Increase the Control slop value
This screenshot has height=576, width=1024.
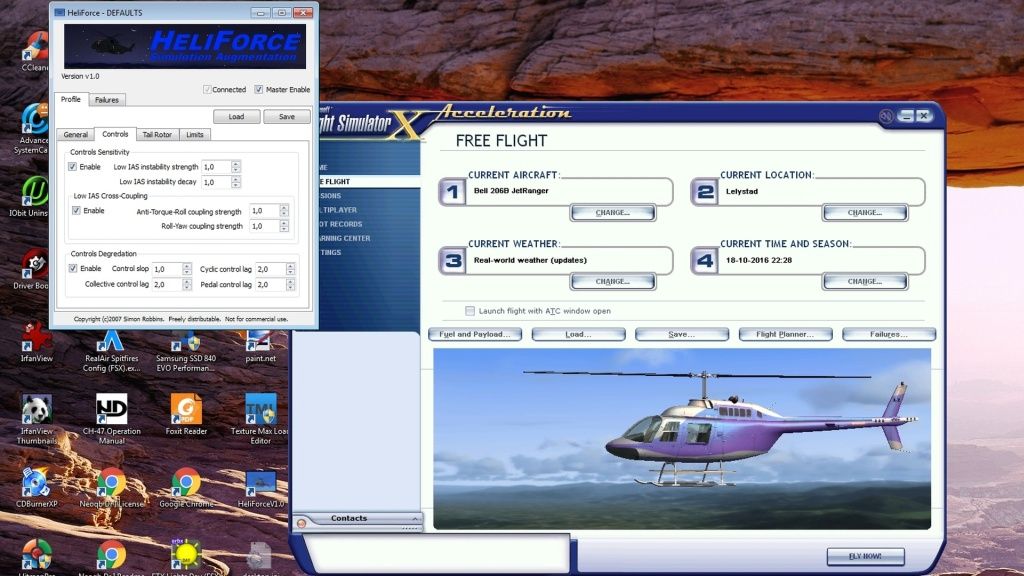tap(187, 266)
